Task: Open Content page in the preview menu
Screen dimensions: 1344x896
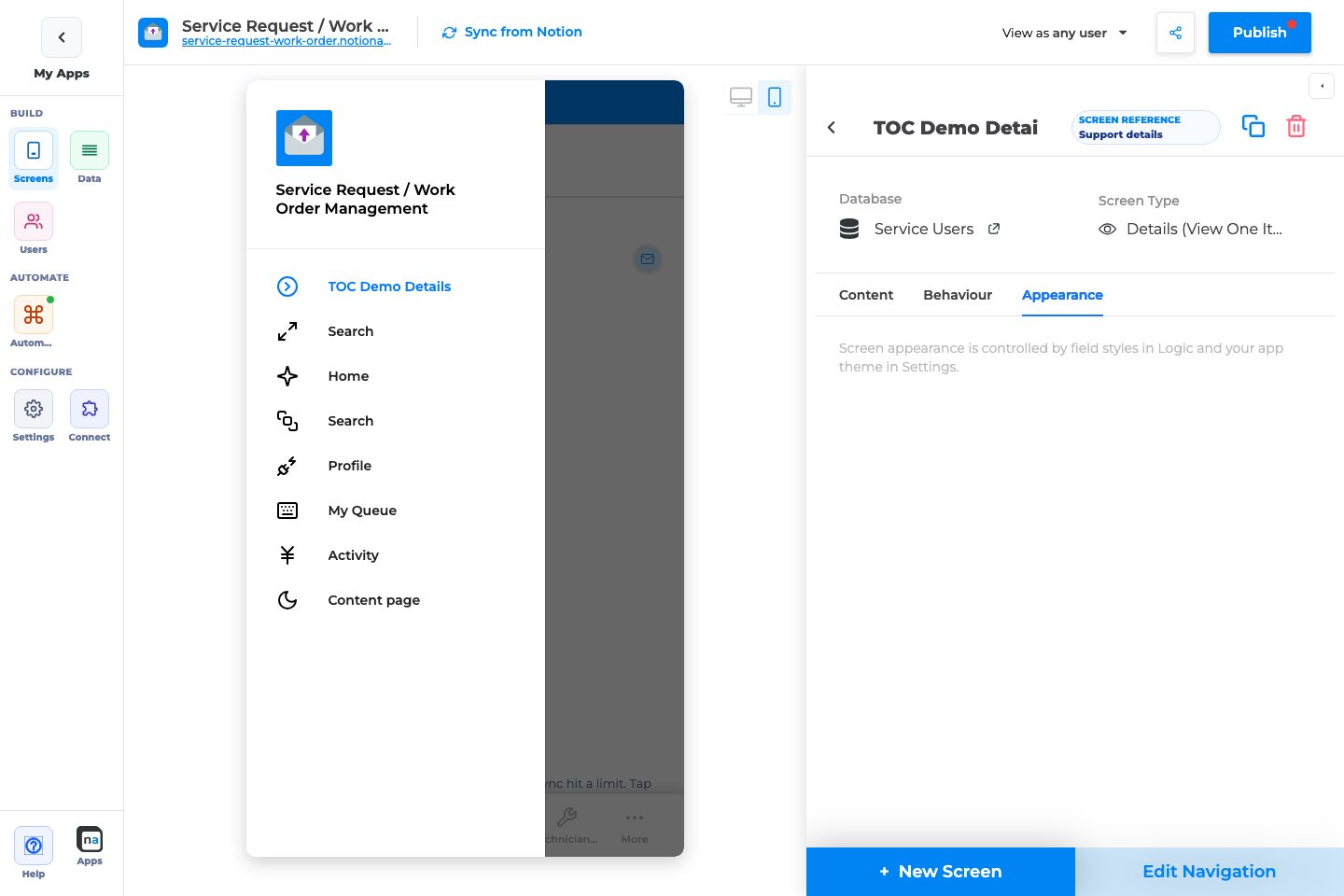Action: tap(395, 600)
